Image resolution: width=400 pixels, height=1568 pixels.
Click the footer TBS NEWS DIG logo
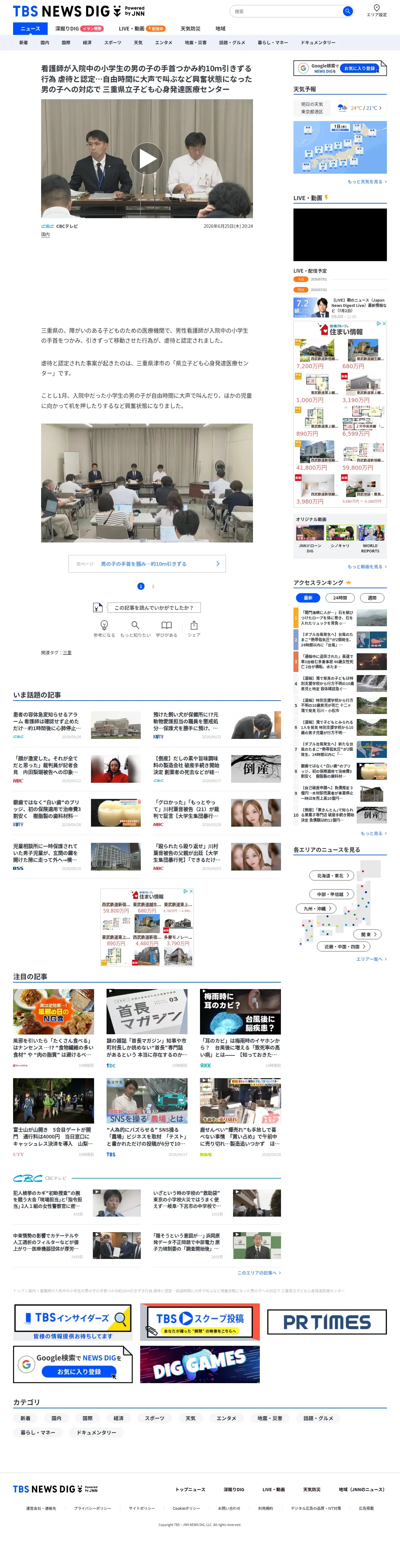pyautogui.click(x=55, y=1489)
